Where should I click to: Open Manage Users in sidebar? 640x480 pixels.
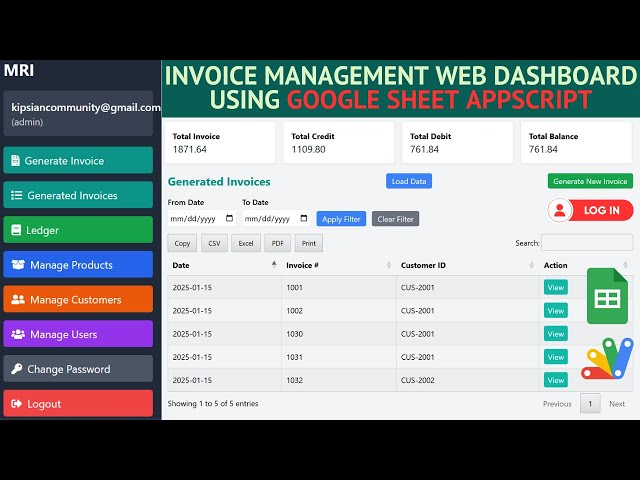point(78,334)
